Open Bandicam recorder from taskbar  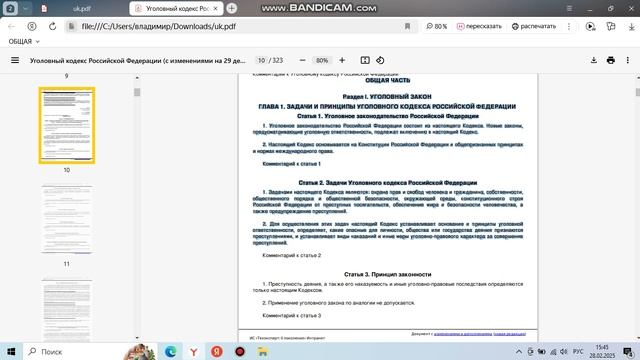pos(240,351)
